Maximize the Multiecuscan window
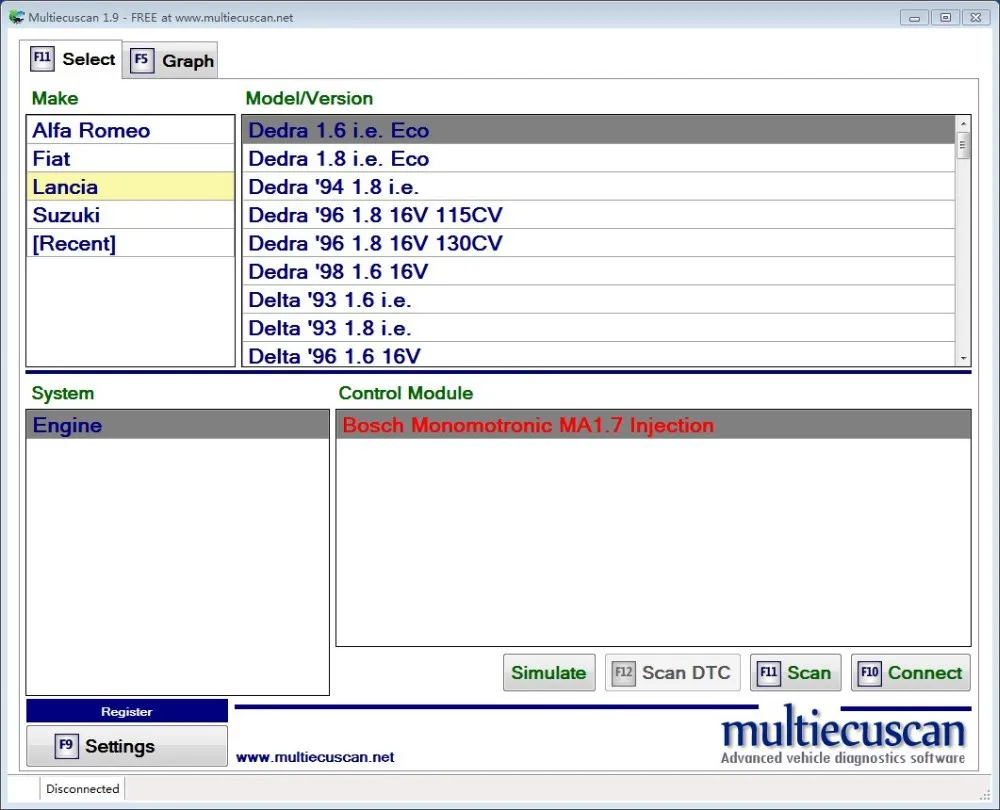This screenshot has width=1000, height=810. 945,17
